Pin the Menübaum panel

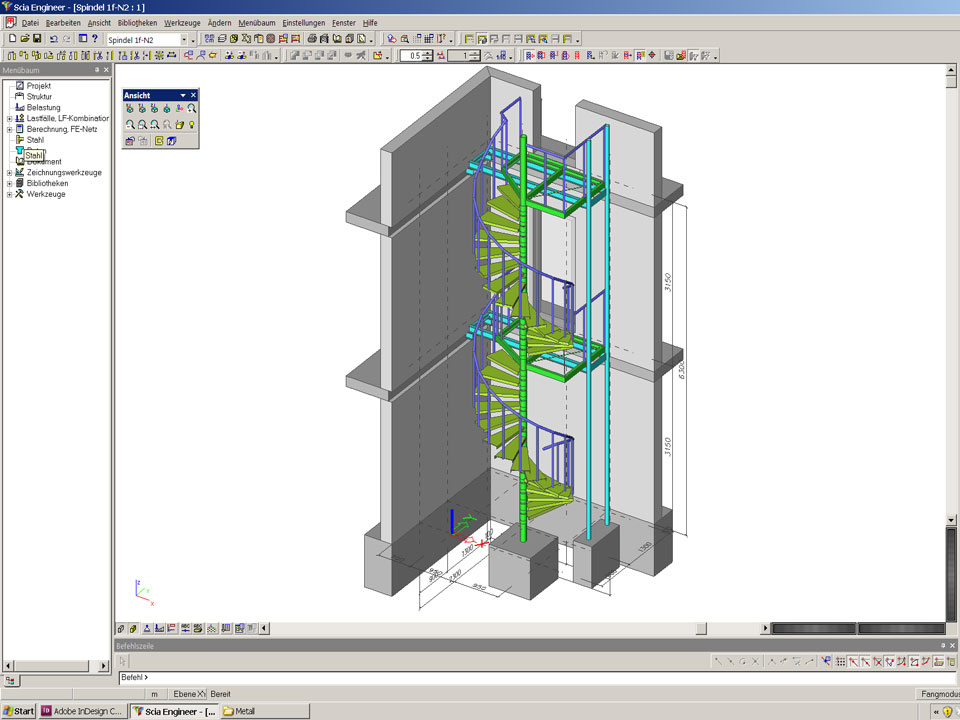(97, 70)
